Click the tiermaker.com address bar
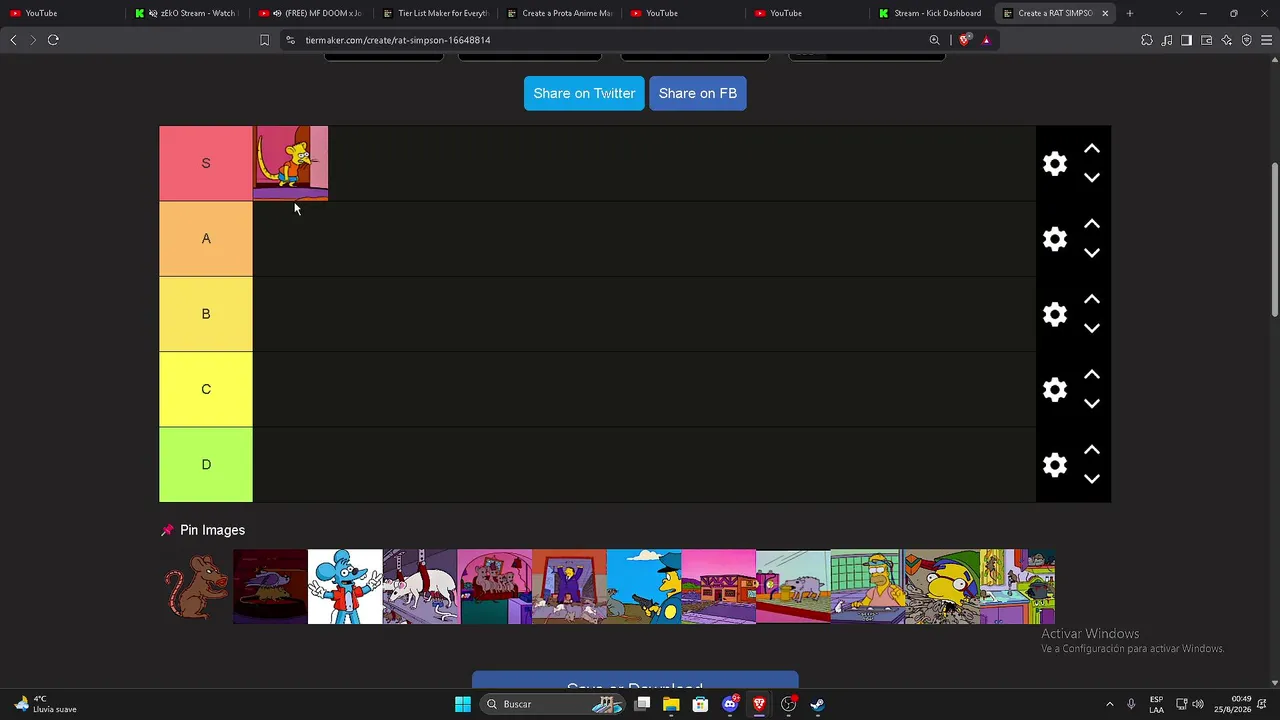Image resolution: width=1280 pixels, height=720 pixels. tap(600, 40)
